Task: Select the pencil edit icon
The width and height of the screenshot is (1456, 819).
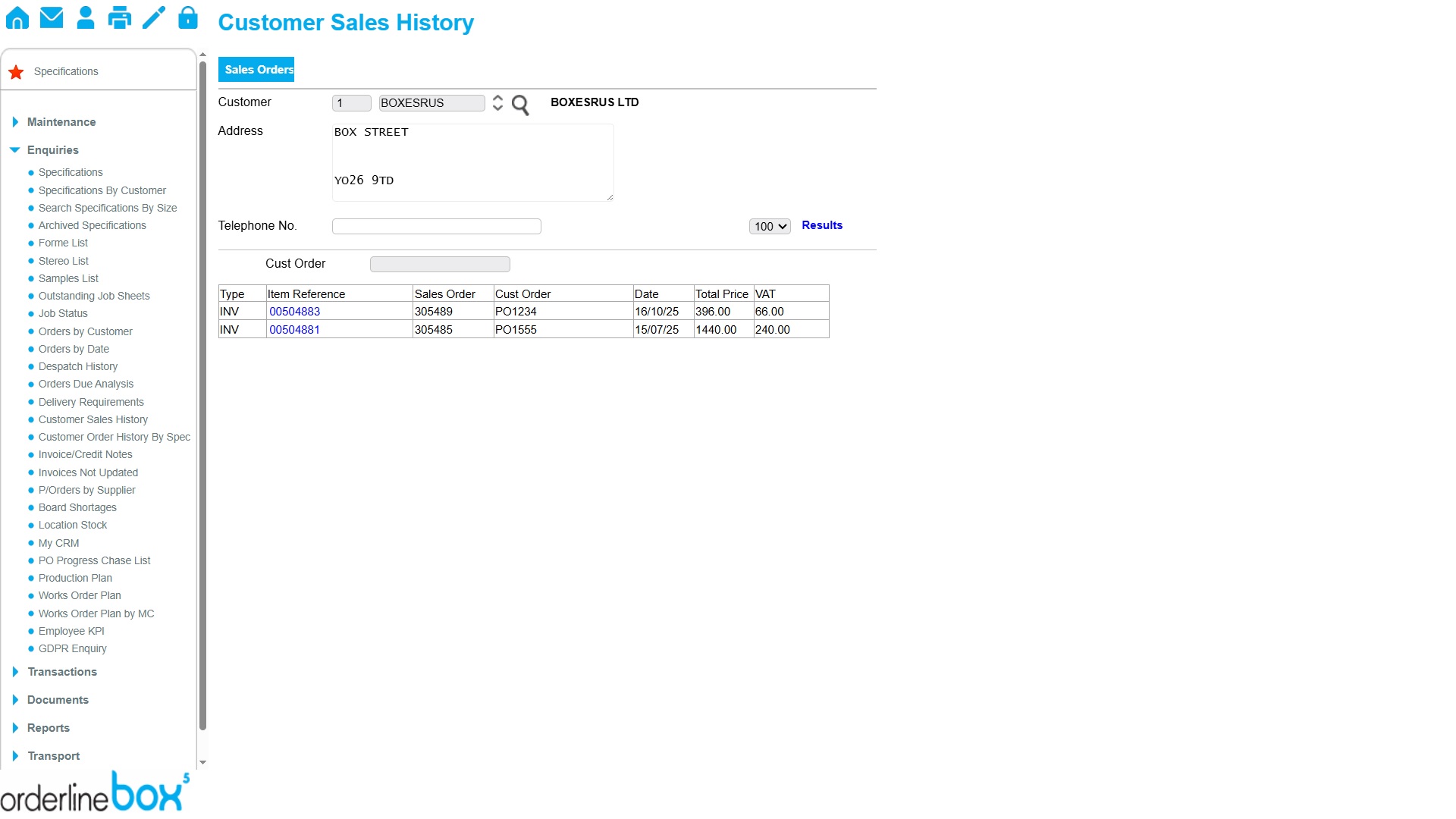Action: pos(154,17)
